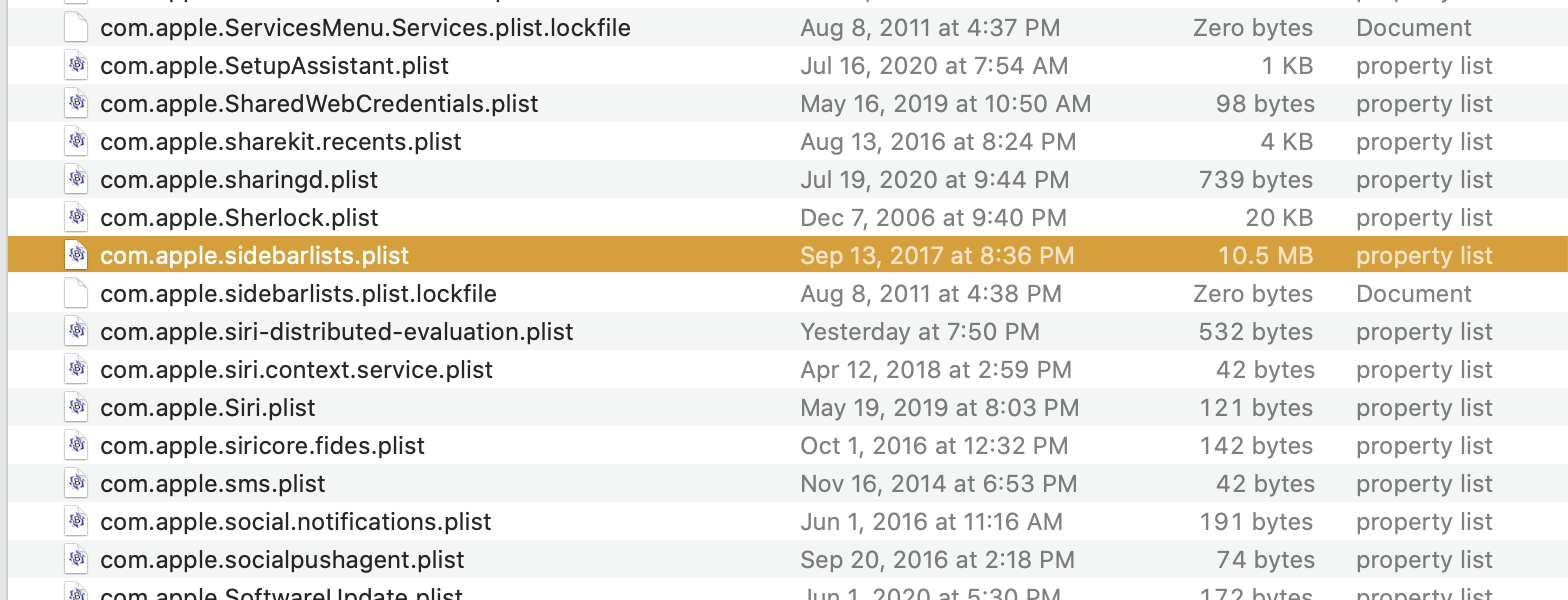Viewport: 1568px width, 600px height.
Task: Select the com.apple.social.notifications.plist file name
Action: [296, 522]
